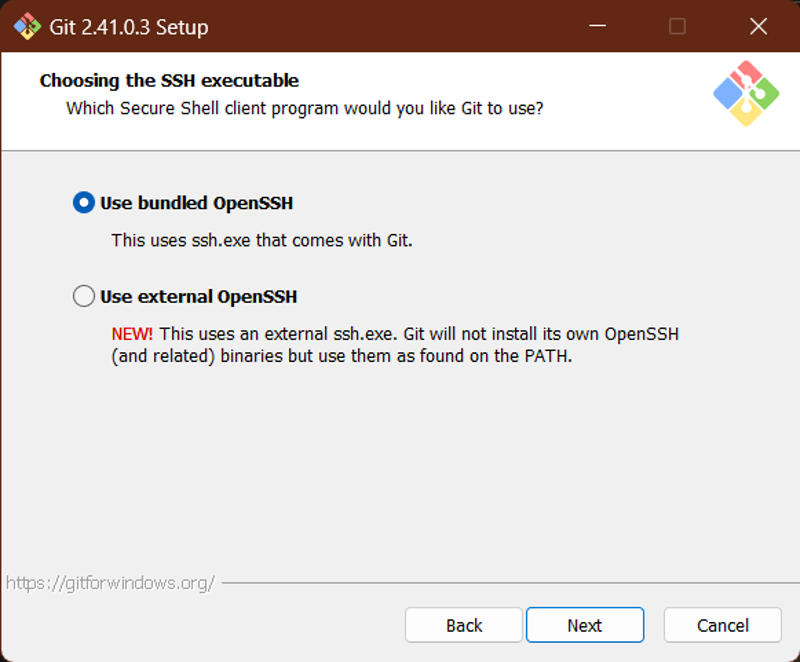800x662 pixels.
Task: Click the external ssh.exe PATH description
Action: coord(395,345)
